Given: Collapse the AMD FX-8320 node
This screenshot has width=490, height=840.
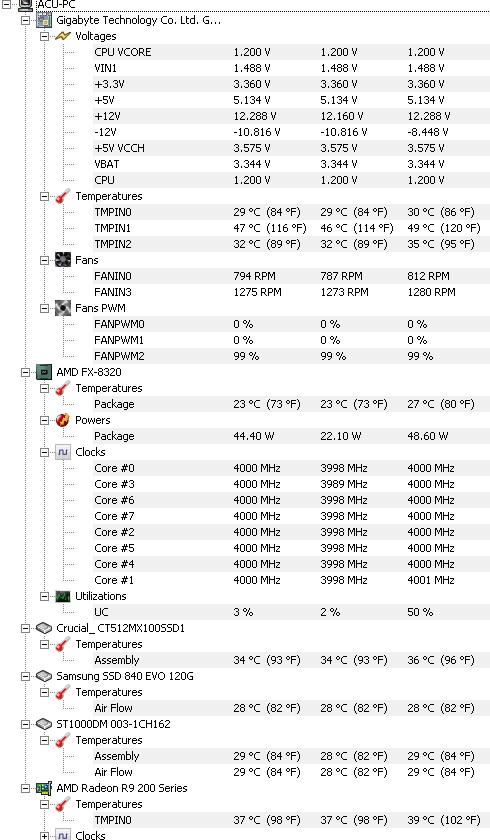Looking at the screenshot, I should pyautogui.click(x=25, y=372).
